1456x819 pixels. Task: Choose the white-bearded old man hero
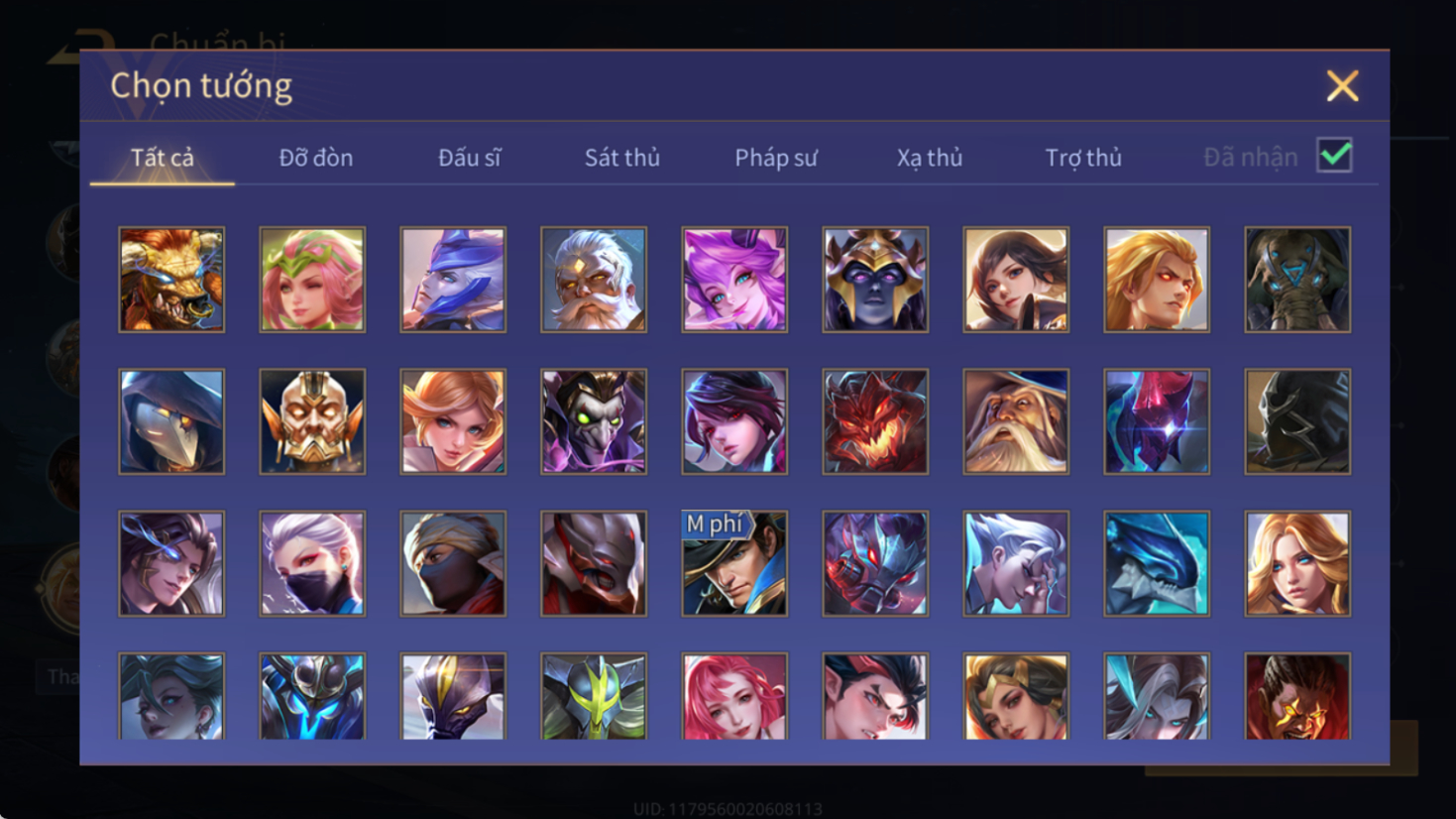point(594,280)
